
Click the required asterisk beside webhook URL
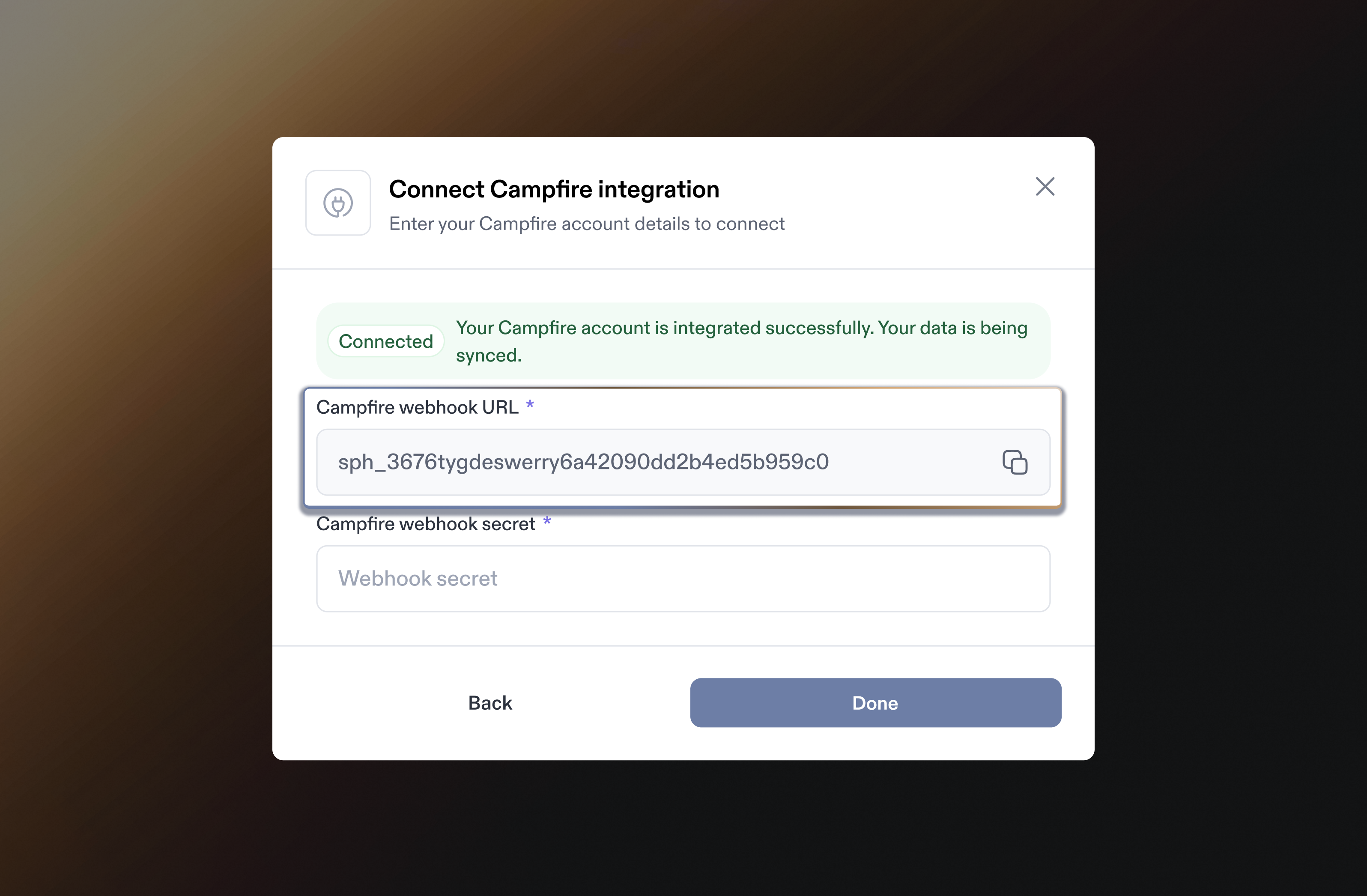pyautogui.click(x=530, y=406)
